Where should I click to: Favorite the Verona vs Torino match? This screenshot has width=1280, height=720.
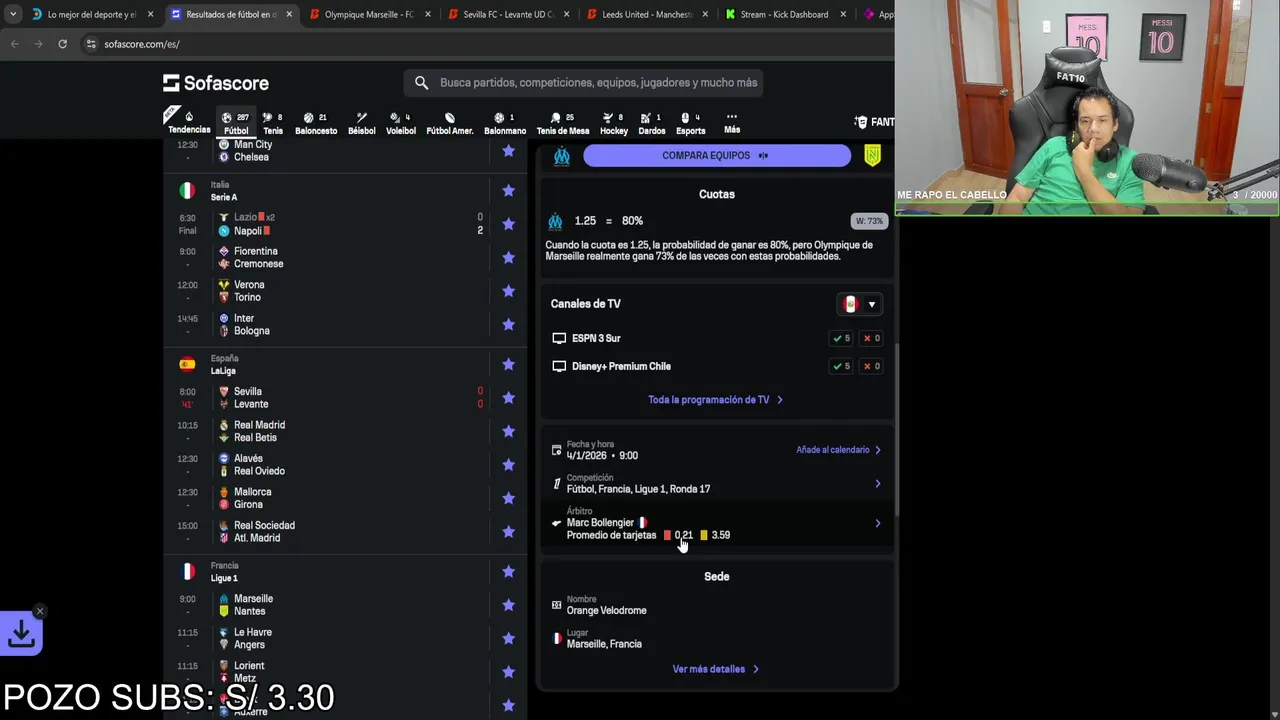pos(508,291)
